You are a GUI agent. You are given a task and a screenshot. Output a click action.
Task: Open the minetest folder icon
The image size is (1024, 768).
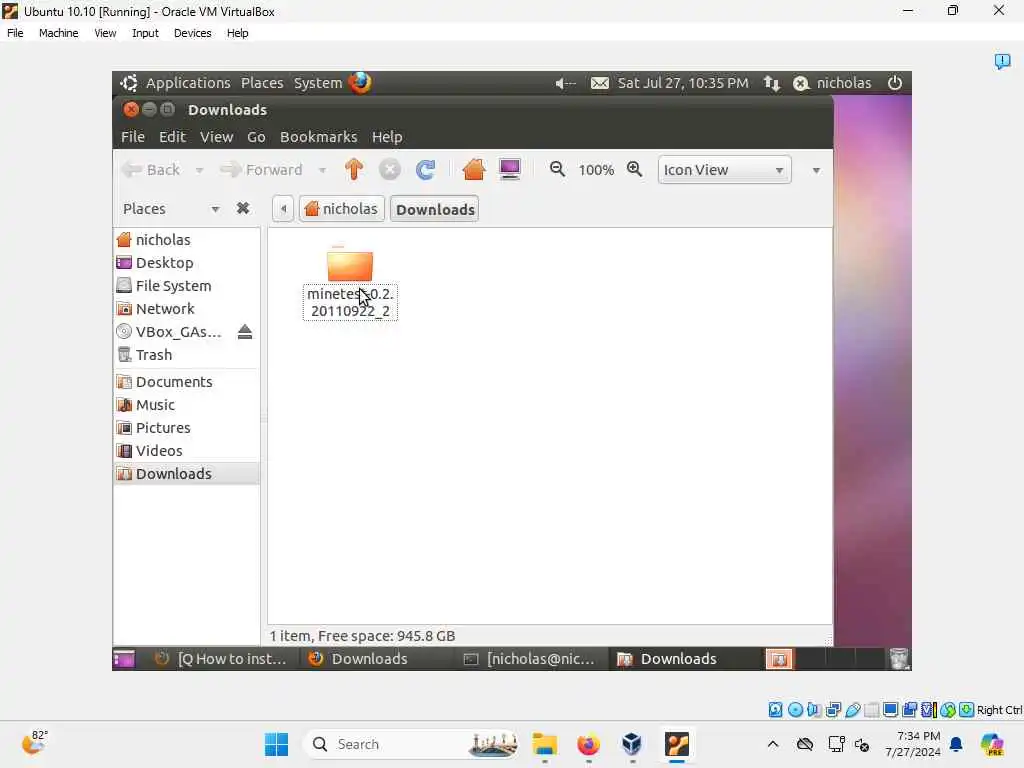pos(350,264)
